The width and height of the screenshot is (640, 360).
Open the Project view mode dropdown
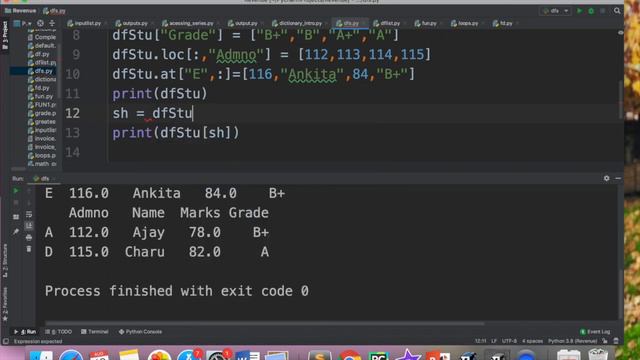22,24
